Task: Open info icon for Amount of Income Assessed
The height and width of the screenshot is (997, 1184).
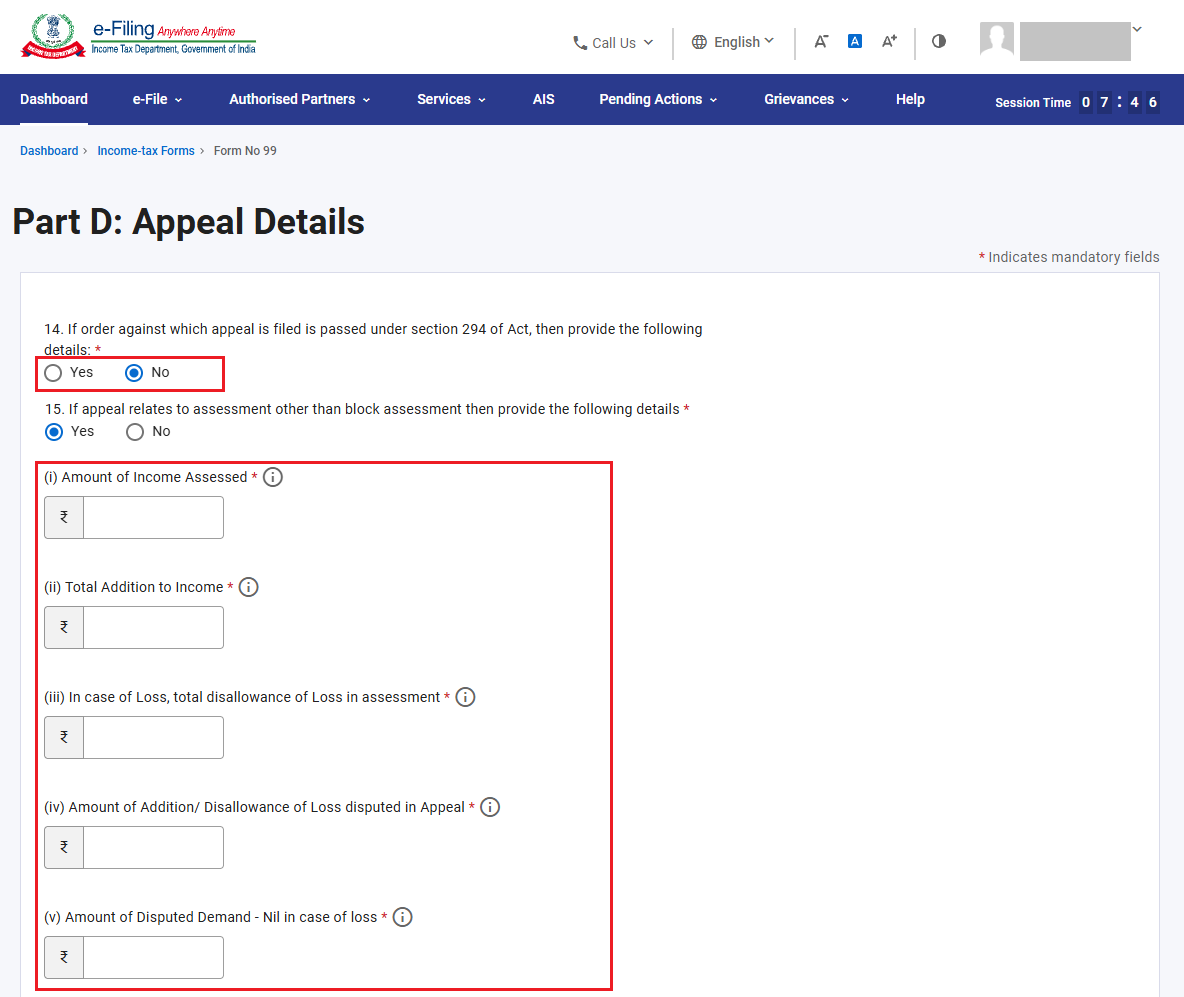Action: coord(273,477)
